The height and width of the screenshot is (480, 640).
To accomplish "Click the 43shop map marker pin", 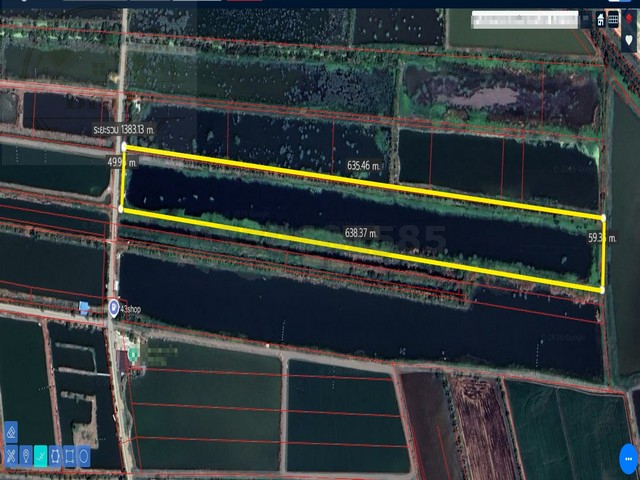I will click(x=113, y=307).
